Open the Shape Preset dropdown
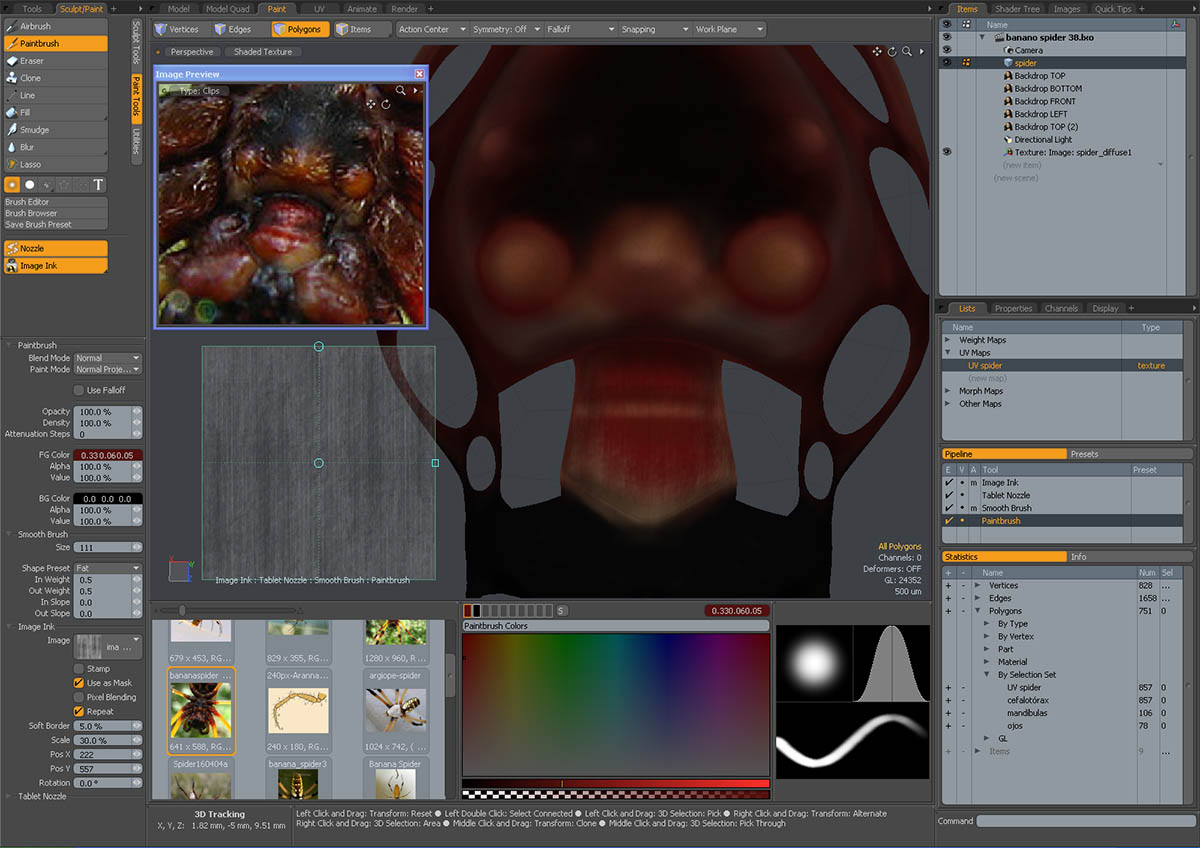 coord(108,568)
